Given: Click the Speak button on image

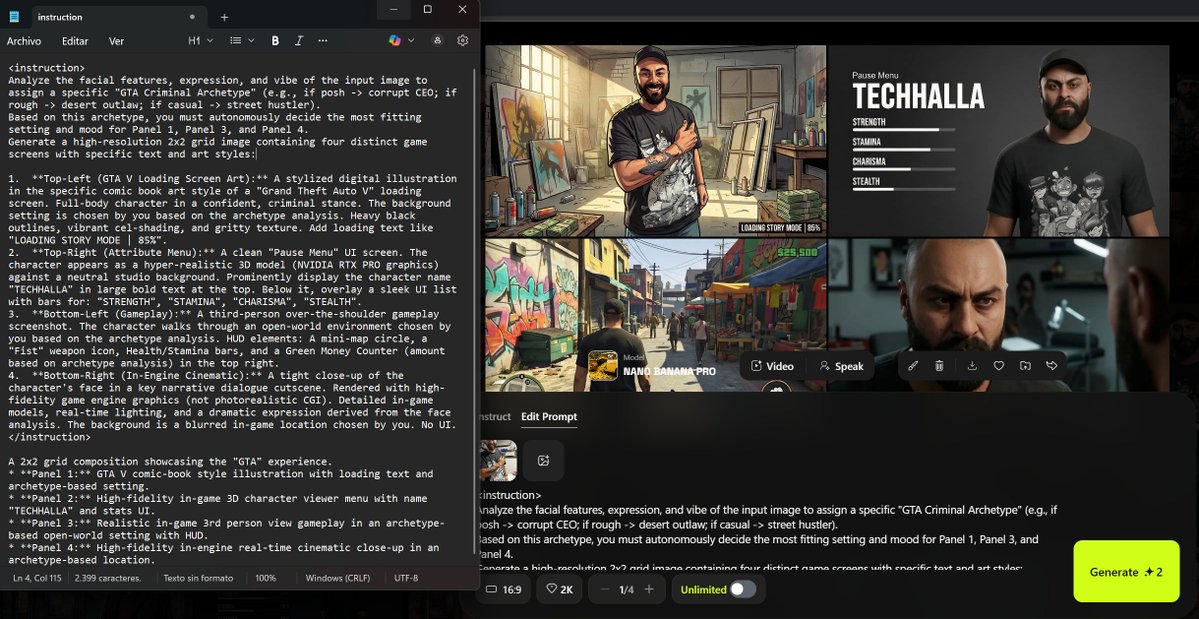Looking at the screenshot, I should click(841, 366).
